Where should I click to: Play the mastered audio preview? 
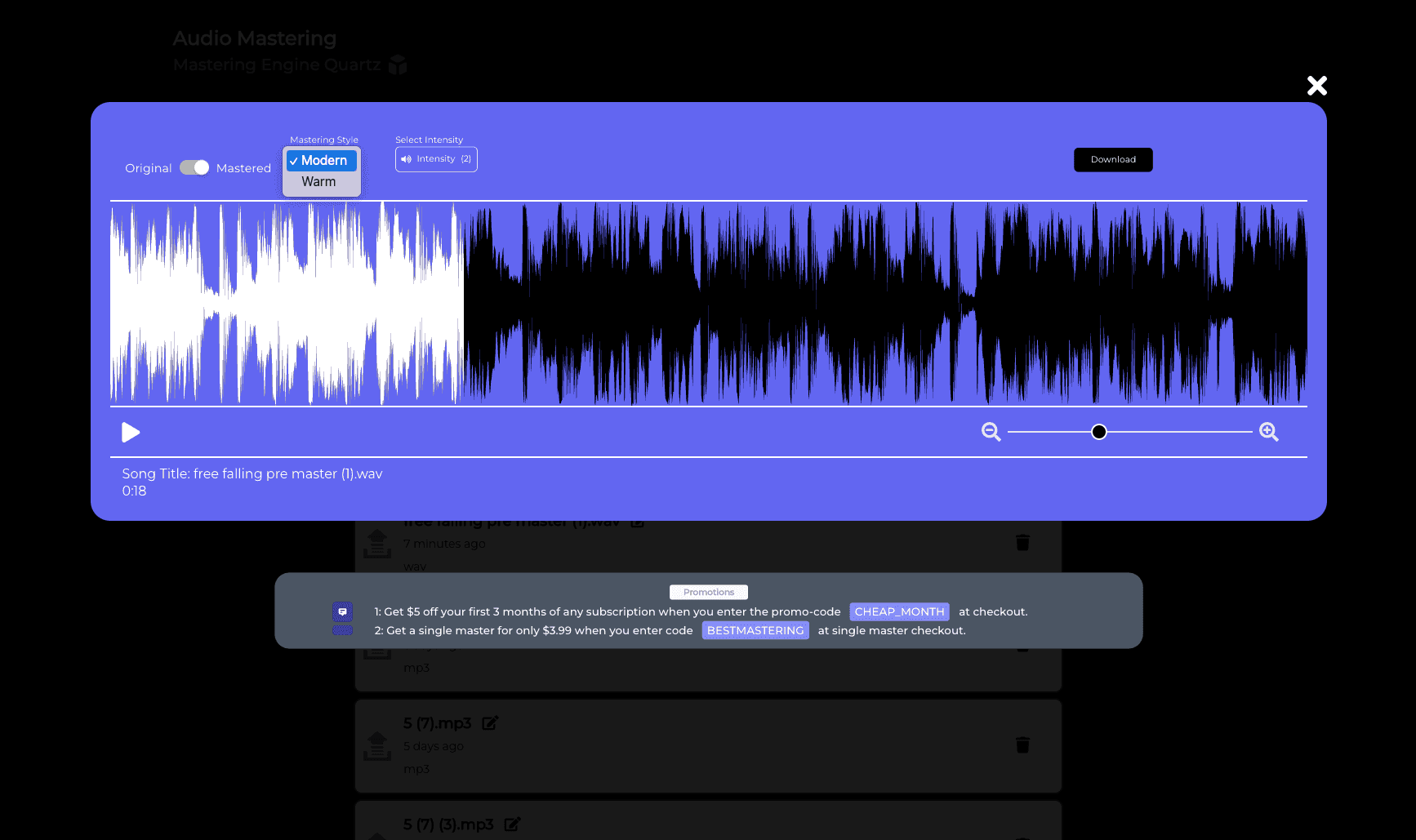(x=131, y=432)
